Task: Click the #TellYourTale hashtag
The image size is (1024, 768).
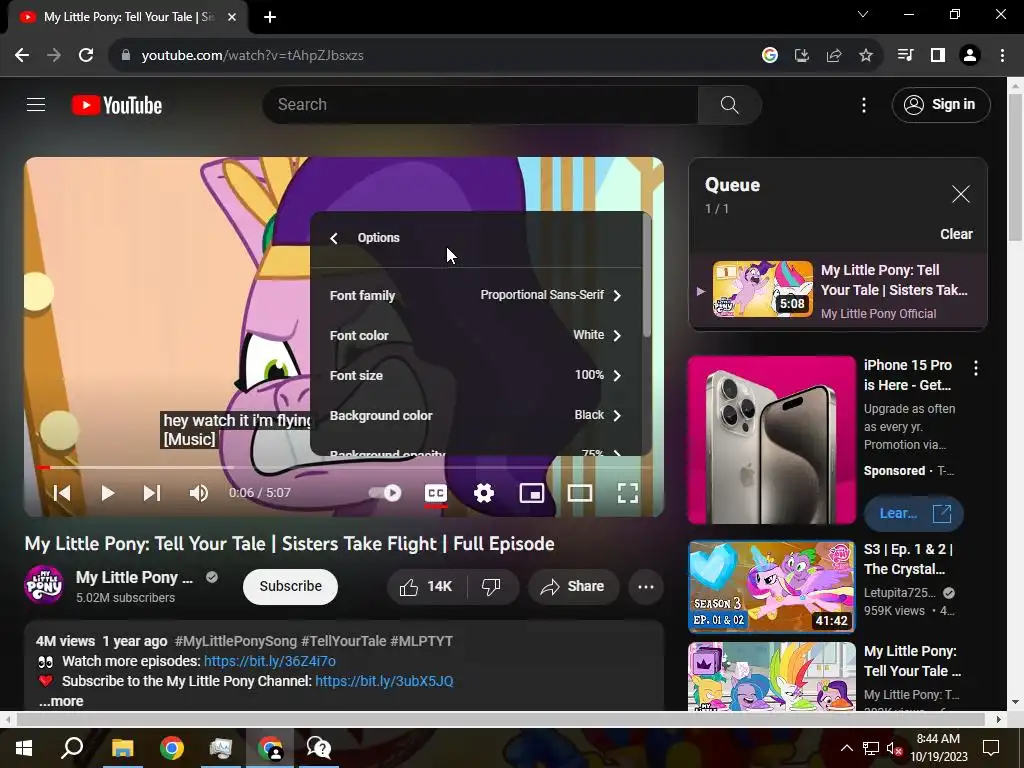Action: (344, 641)
